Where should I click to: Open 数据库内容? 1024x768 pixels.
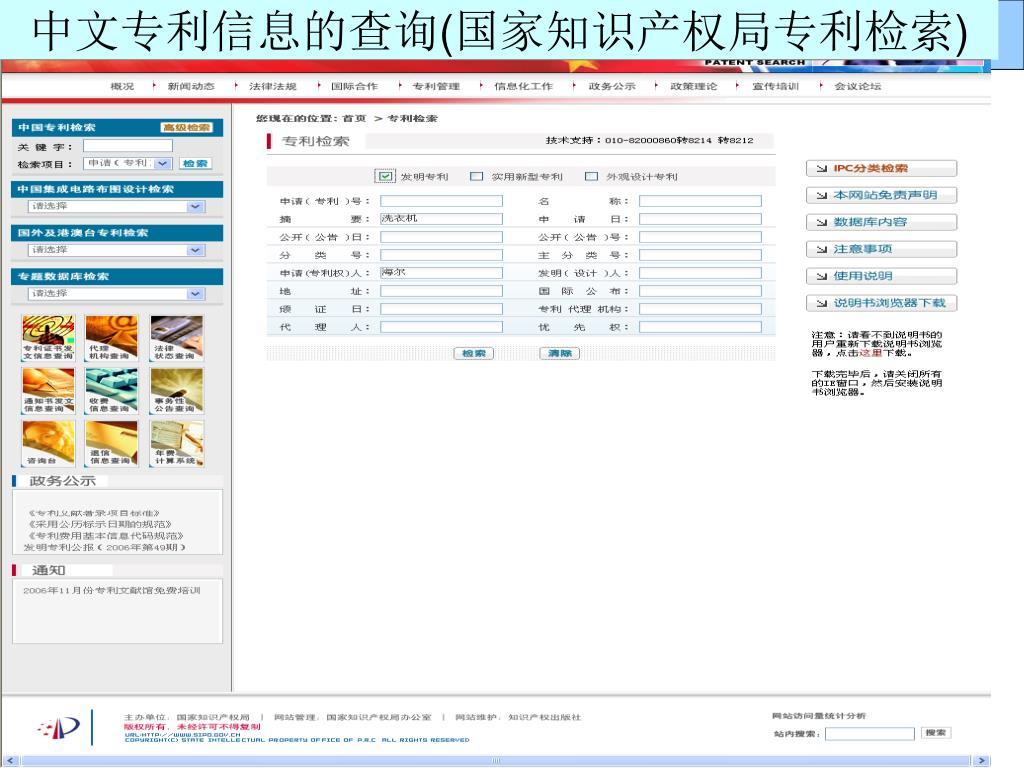click(x=882, y=222)
